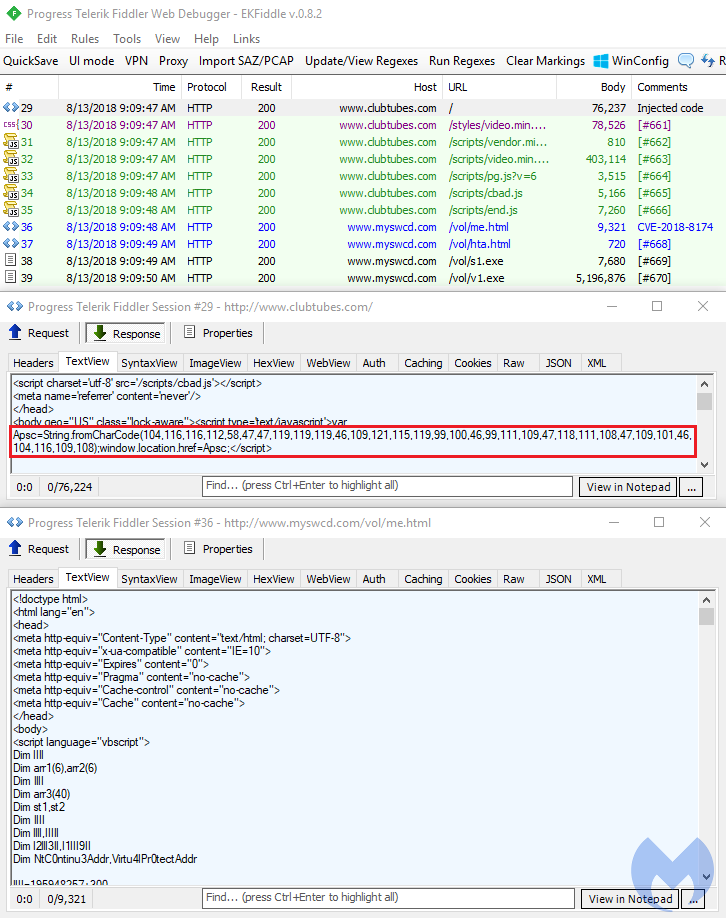Select Response in Session #36 window

[126, 549]
